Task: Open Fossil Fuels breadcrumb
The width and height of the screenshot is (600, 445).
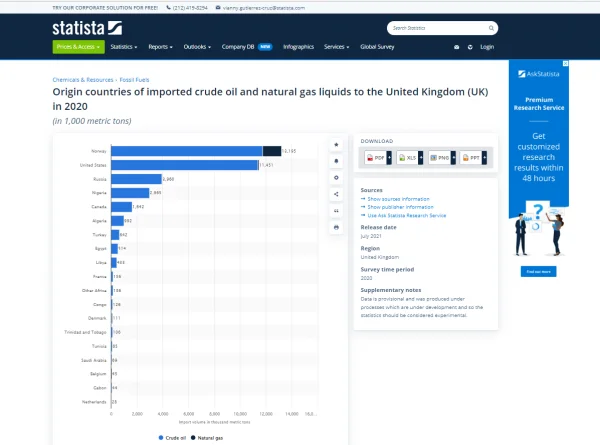Action: [x=134, y=80]
